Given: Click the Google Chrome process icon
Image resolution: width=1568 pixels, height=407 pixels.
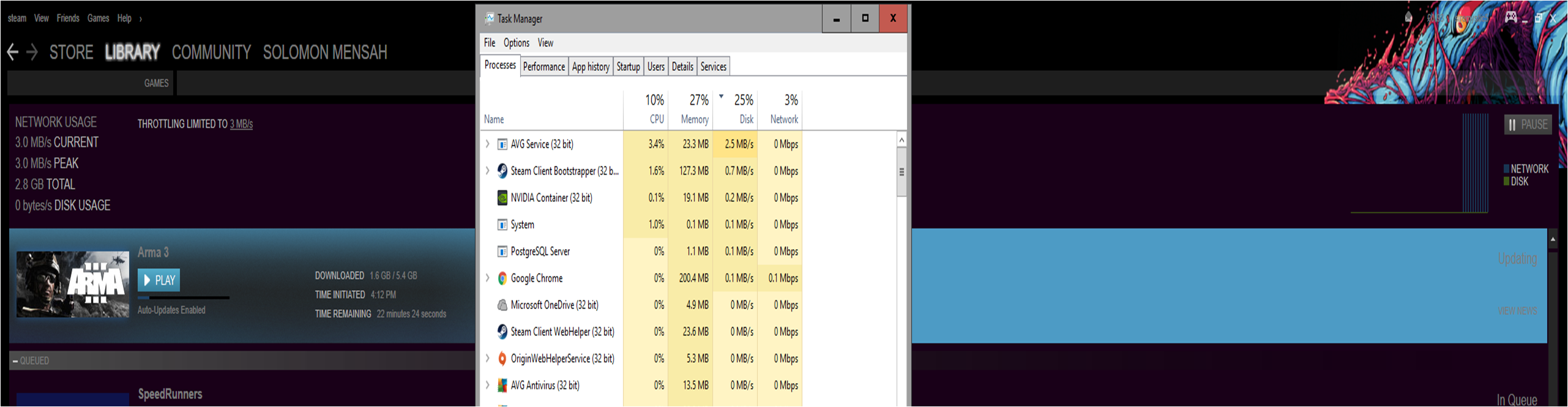Looking at the screenshot, I should click(502, 278).
